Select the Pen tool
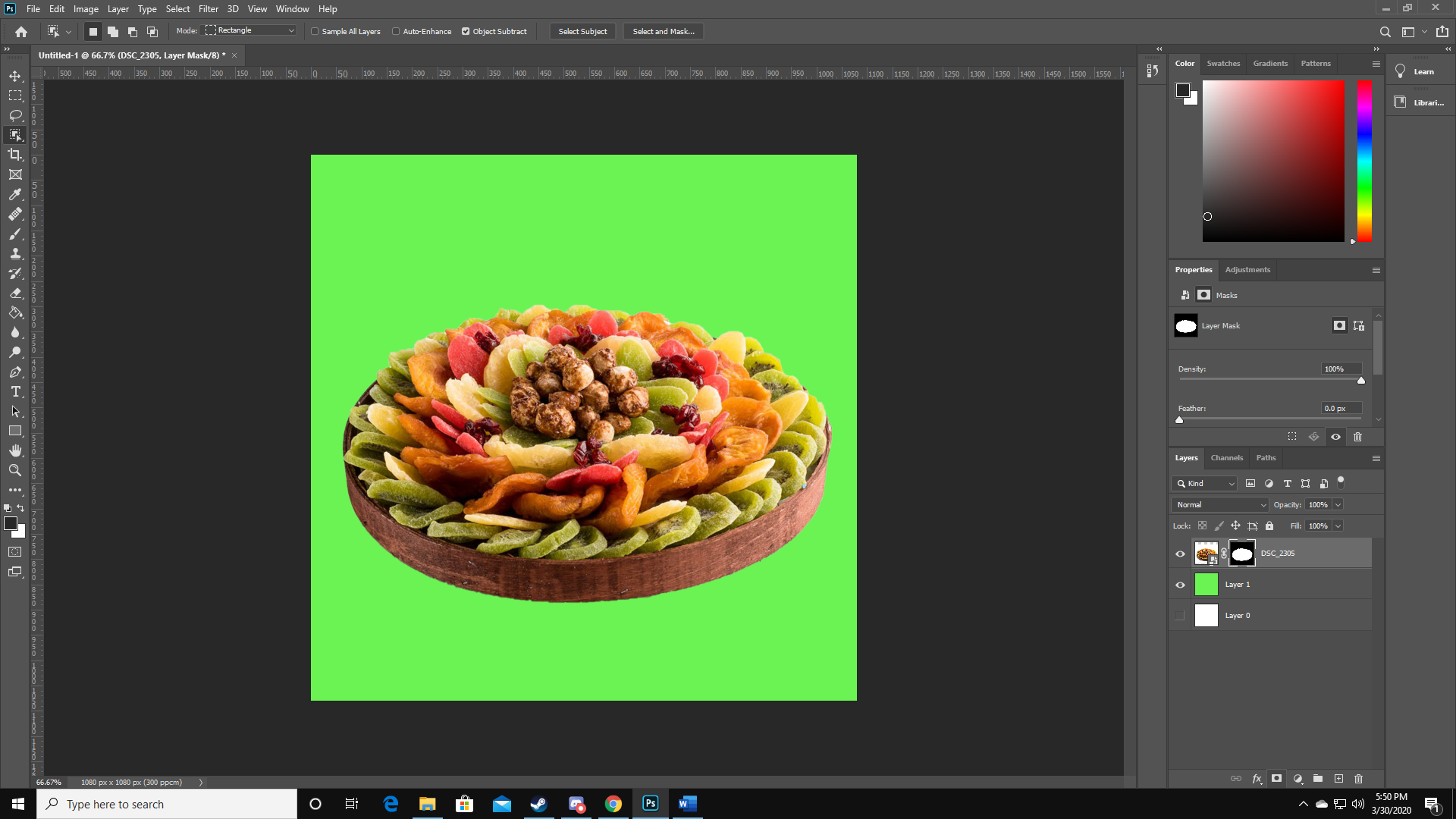The height and width of the screenshot is (819, 1456). point(15,372)
